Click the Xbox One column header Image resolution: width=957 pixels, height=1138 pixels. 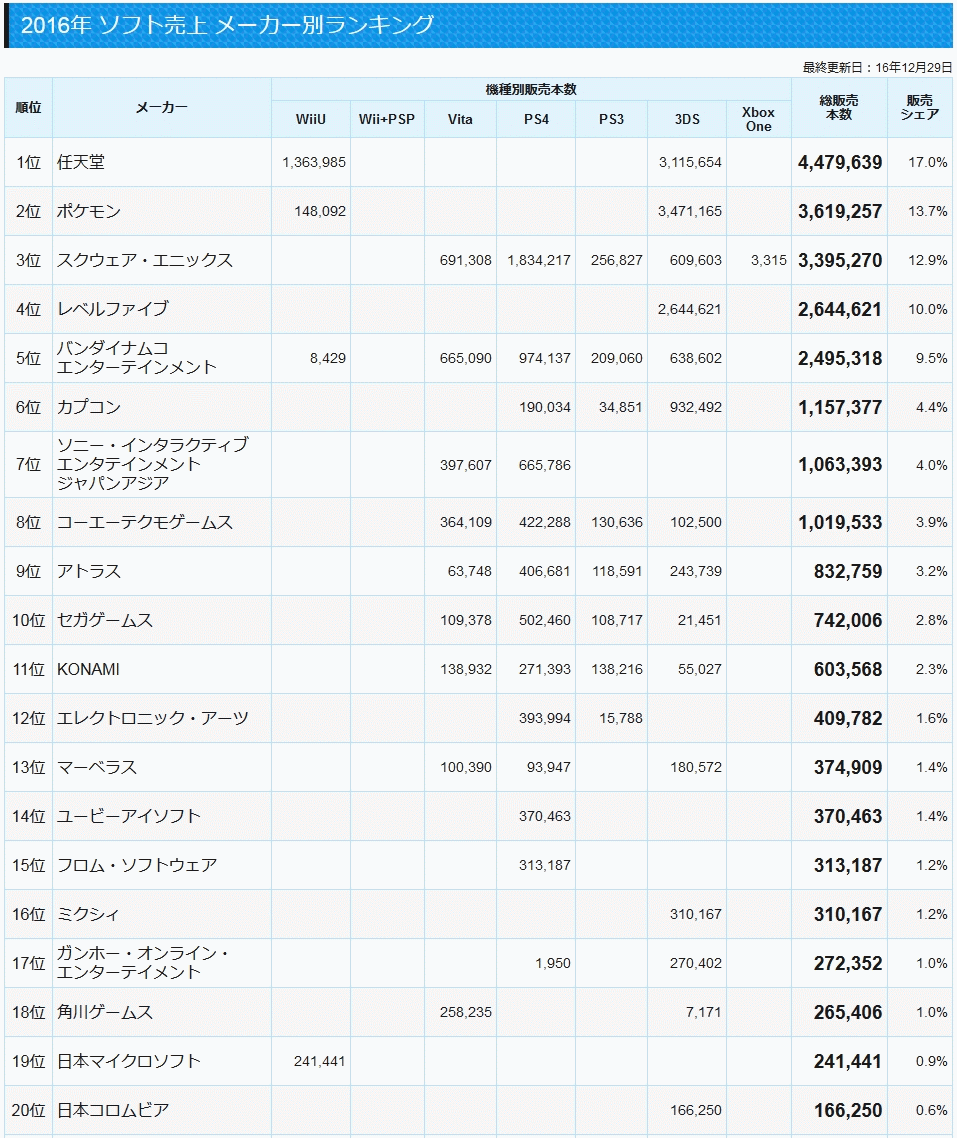[x=758, y=119]
